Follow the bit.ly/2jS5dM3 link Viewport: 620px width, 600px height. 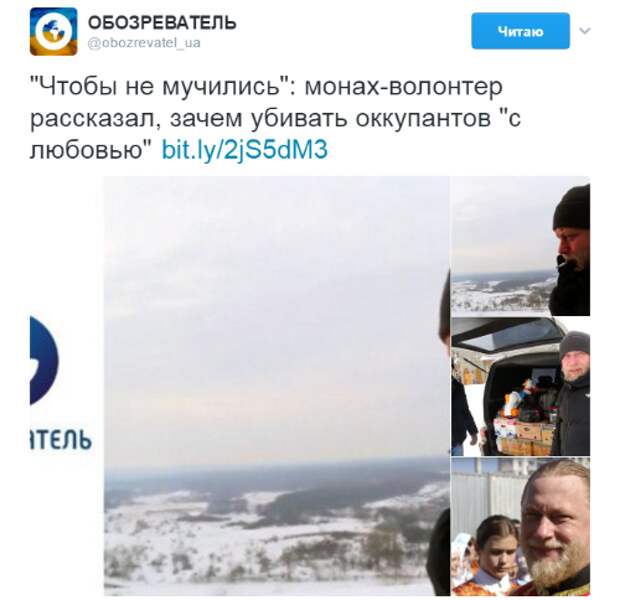tap(245, 150)
